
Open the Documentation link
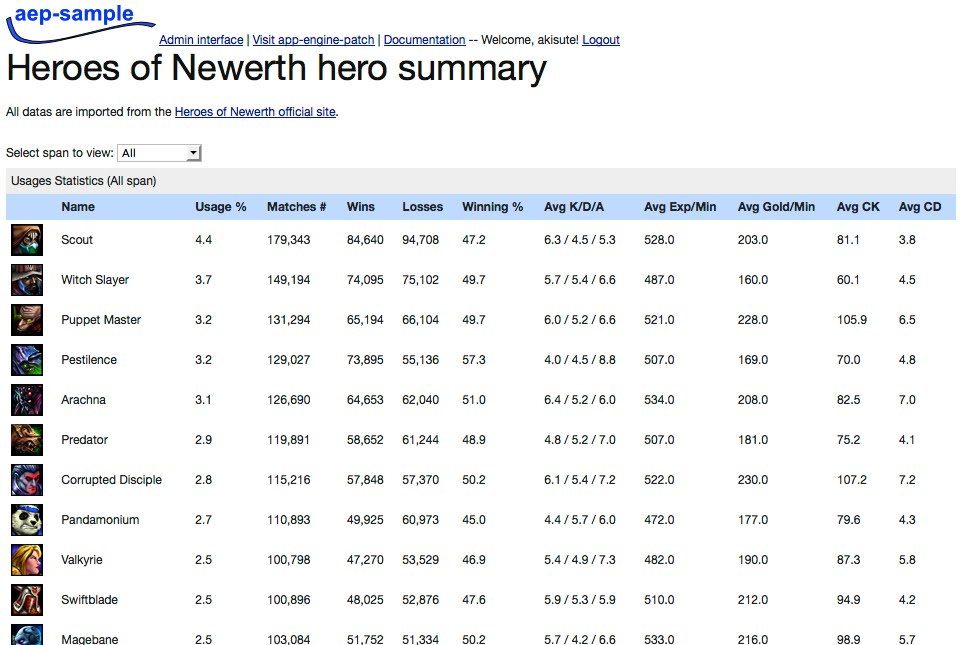pos(424,40)
